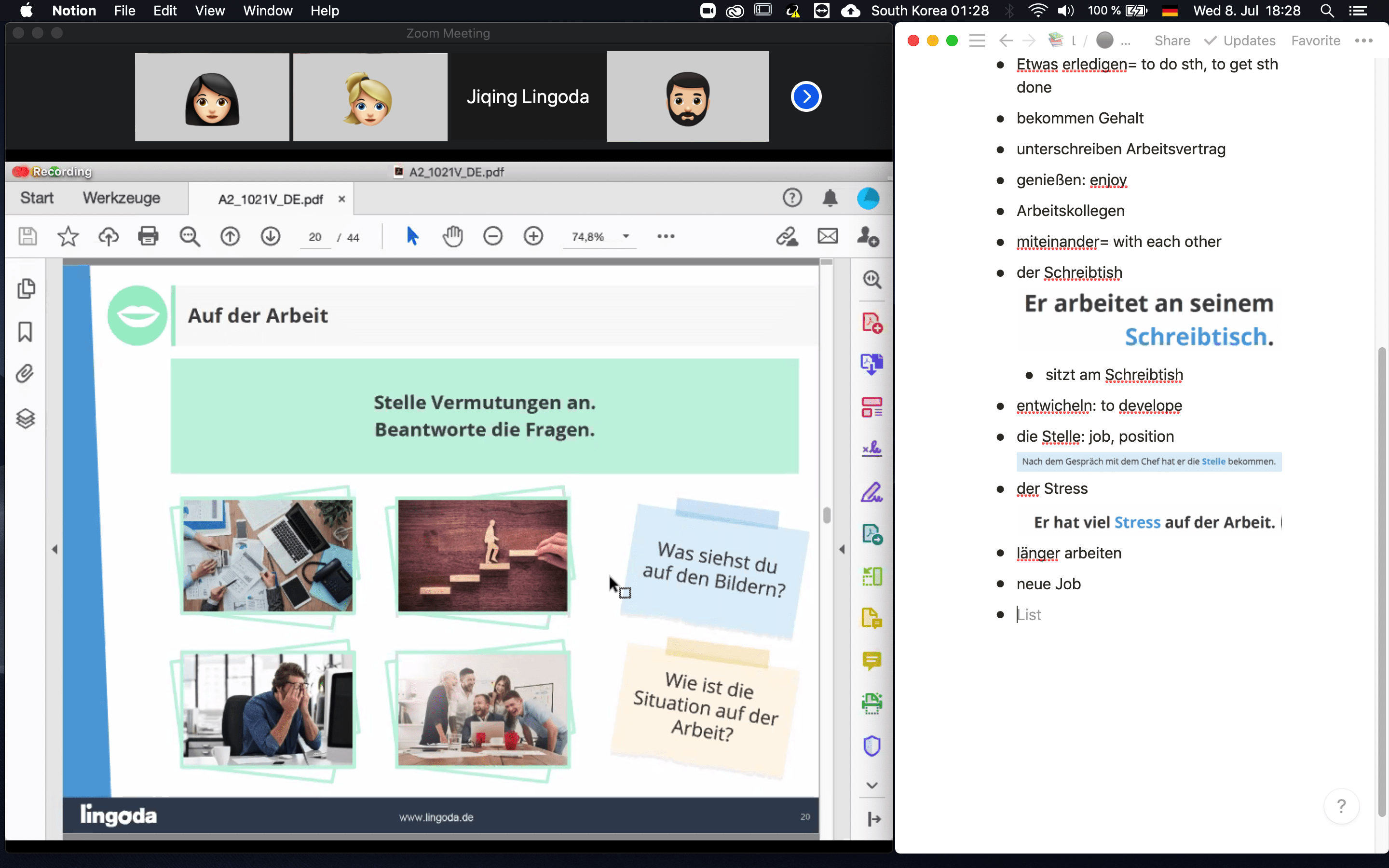Click the page number input field
The height and width of the screenshot is (868, 1389).
tap(314, 237)
